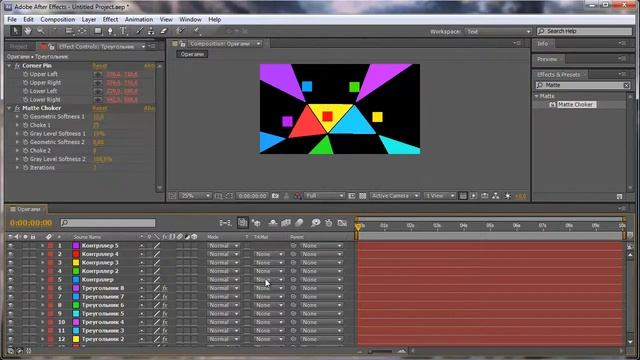Reset the Matte Choker effect
This screenshot has height=360, width=640.
(x=99, y=108)
